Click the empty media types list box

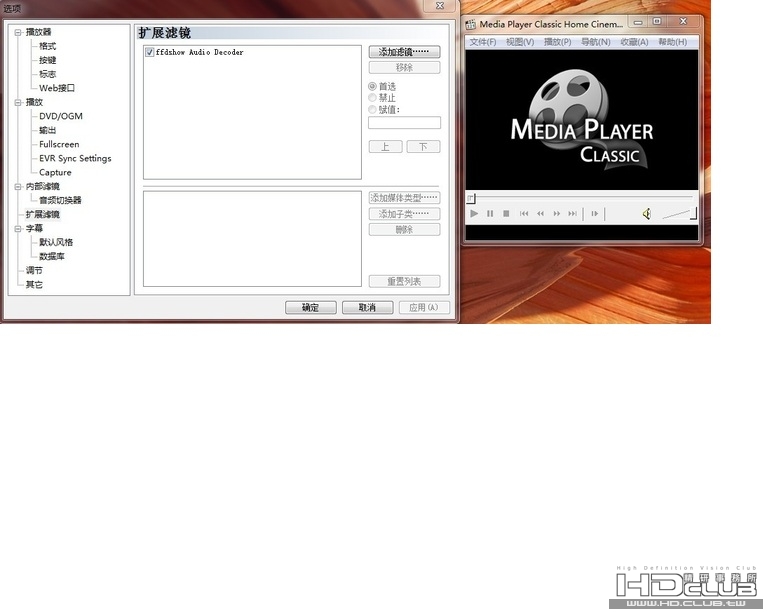click(252, 239)
